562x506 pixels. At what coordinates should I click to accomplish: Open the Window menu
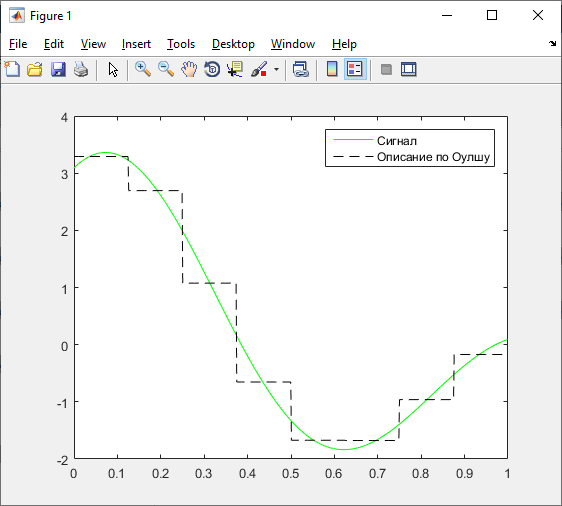coord(293,44)
